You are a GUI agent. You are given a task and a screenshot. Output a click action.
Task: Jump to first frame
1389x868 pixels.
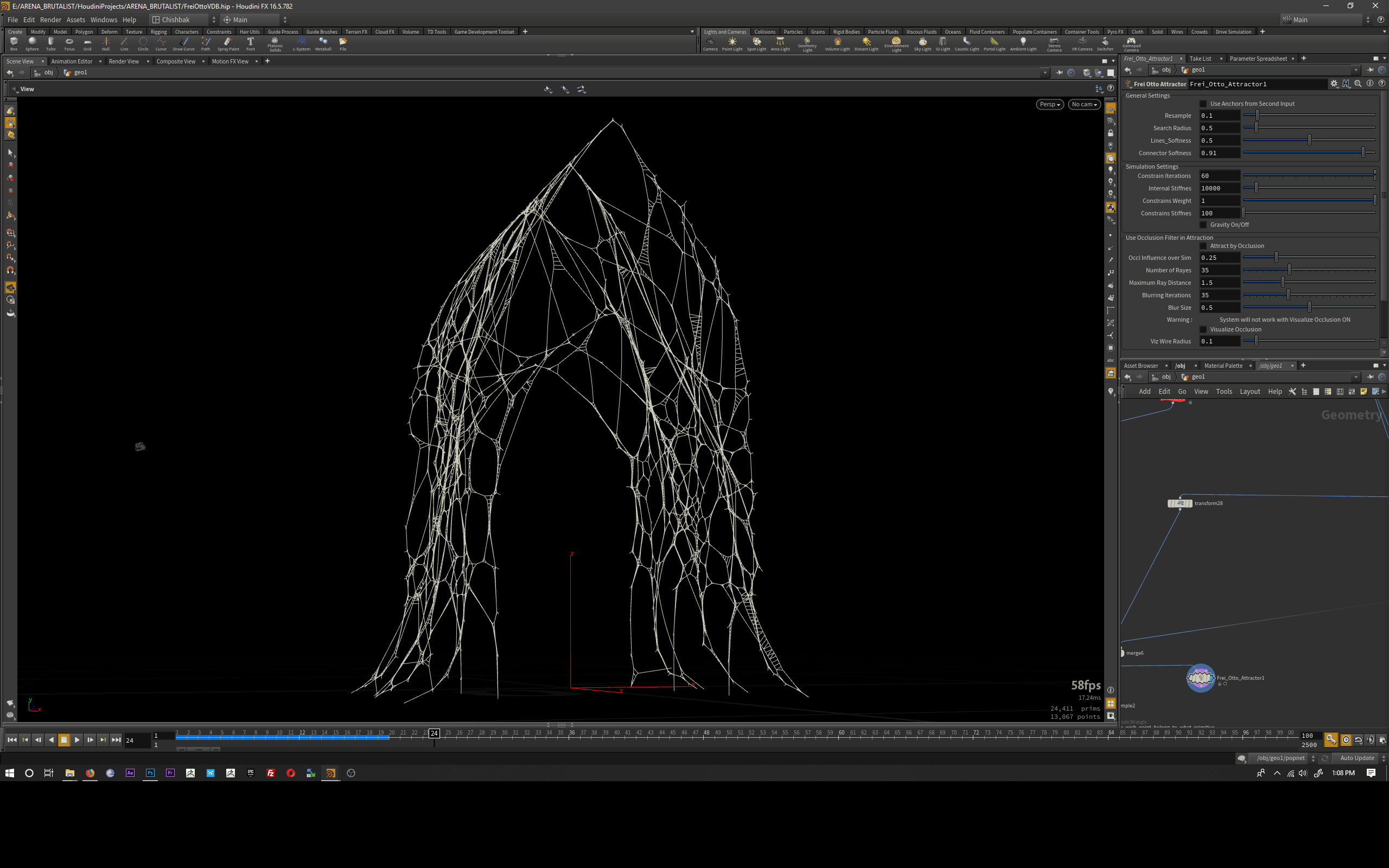point(11,740)
